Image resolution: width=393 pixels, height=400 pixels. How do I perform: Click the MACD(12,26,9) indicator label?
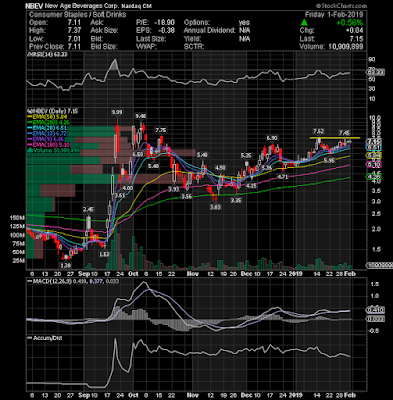click(x=50, y=281)
